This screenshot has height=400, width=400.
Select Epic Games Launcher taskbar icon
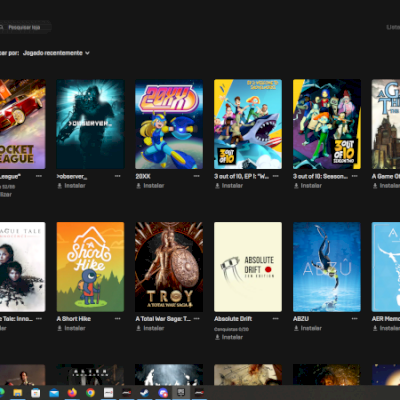(181, 393)
